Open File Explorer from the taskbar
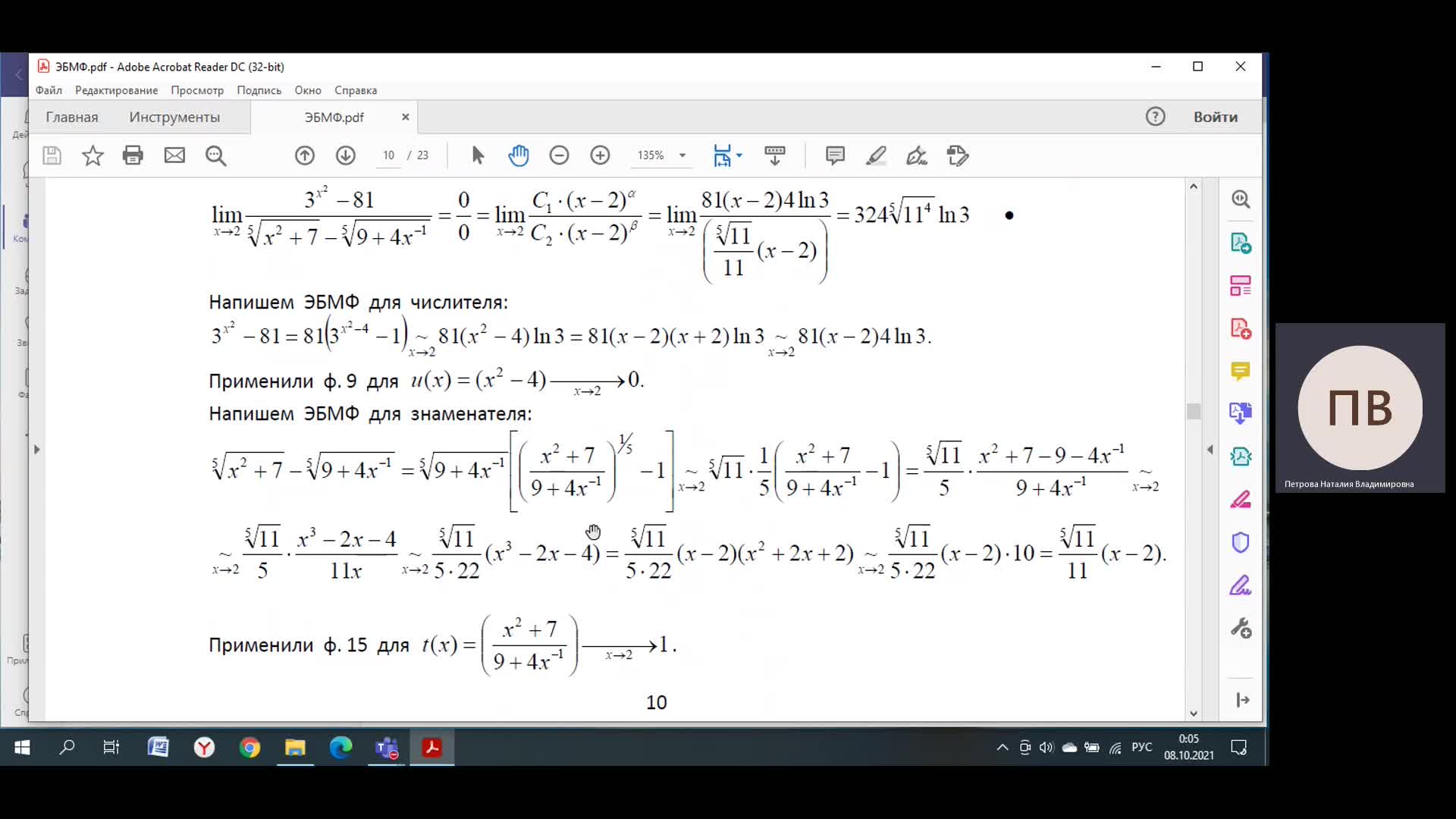Image resolution: width=1456 pixels, height=819 pixels. (295, 748)
